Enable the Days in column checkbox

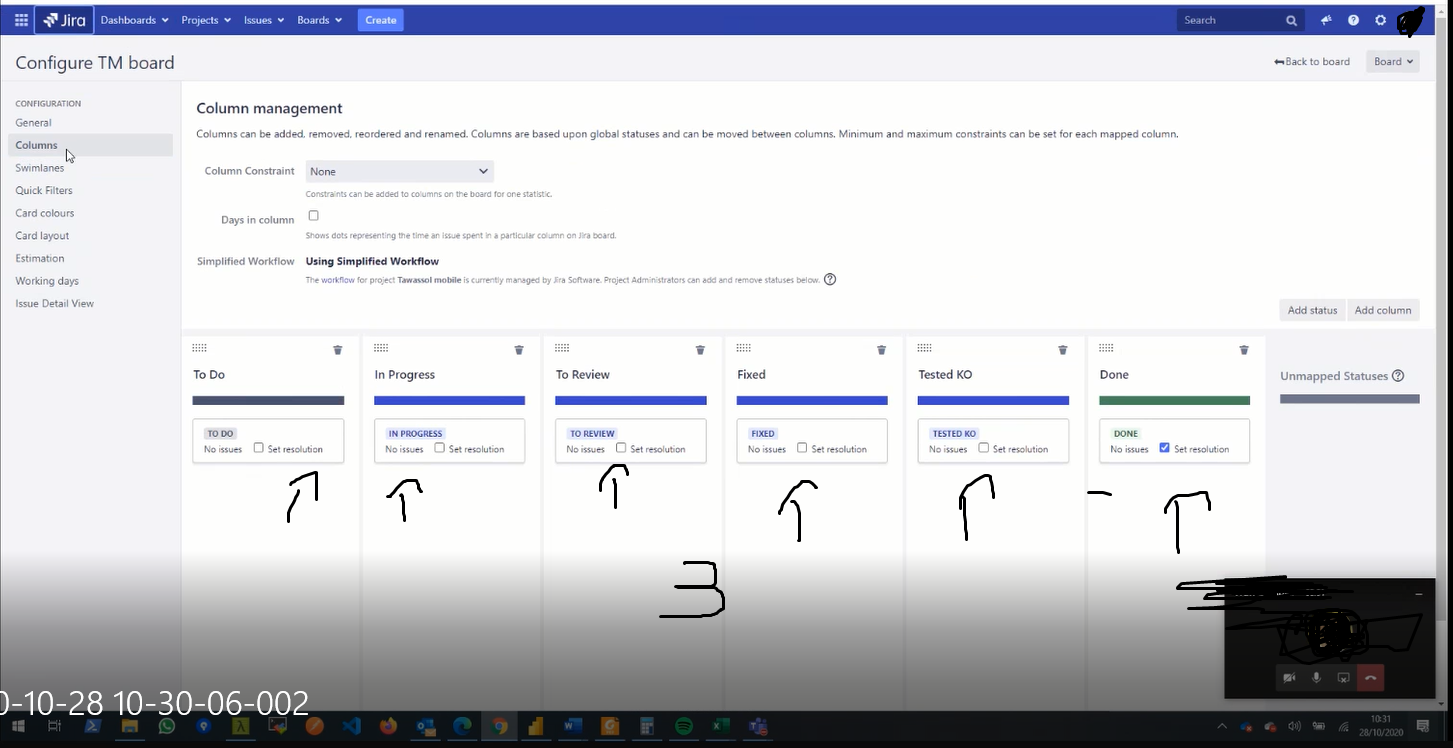313,216
